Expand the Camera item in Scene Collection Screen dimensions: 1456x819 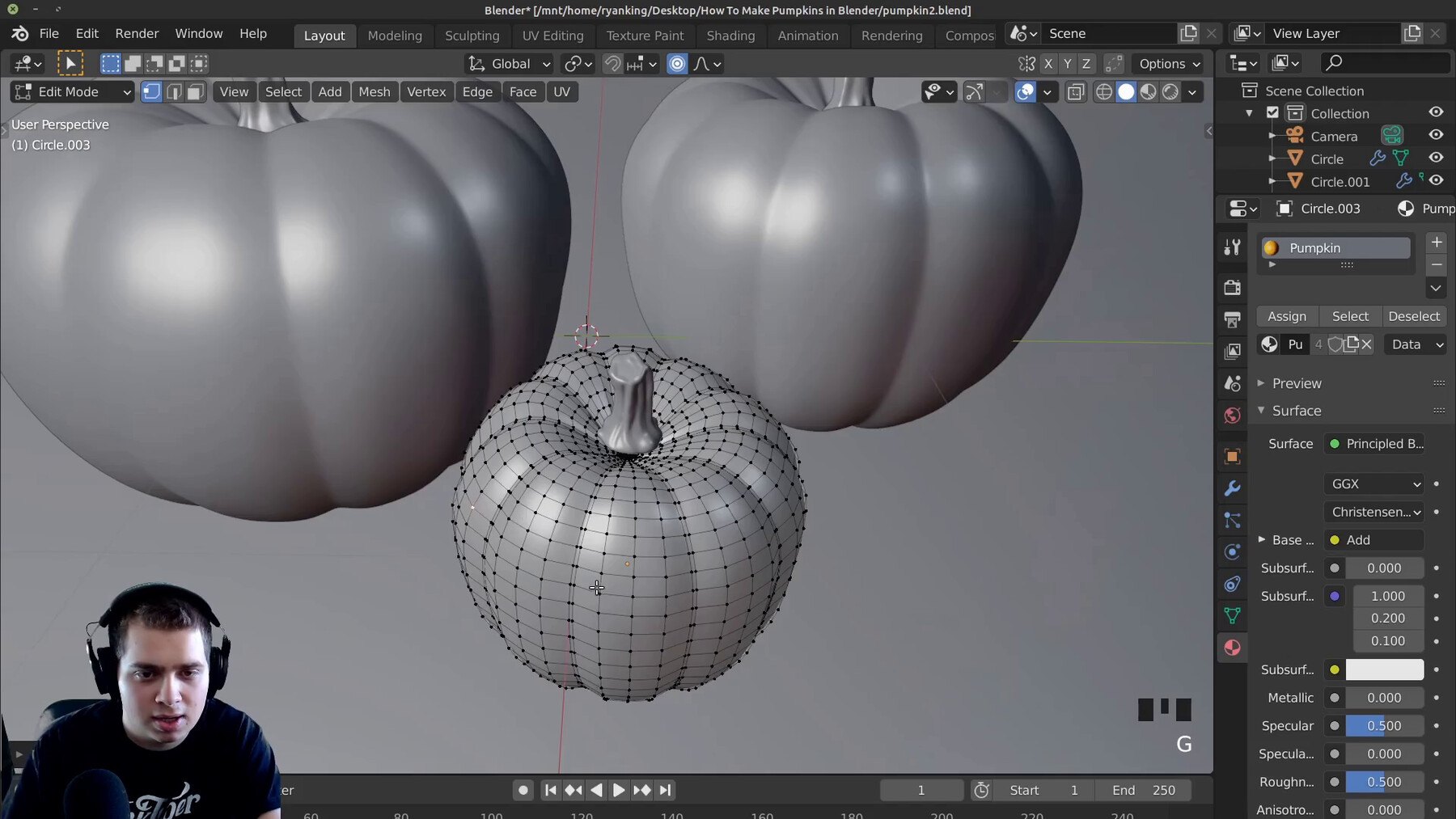[x=1272, y=136]
